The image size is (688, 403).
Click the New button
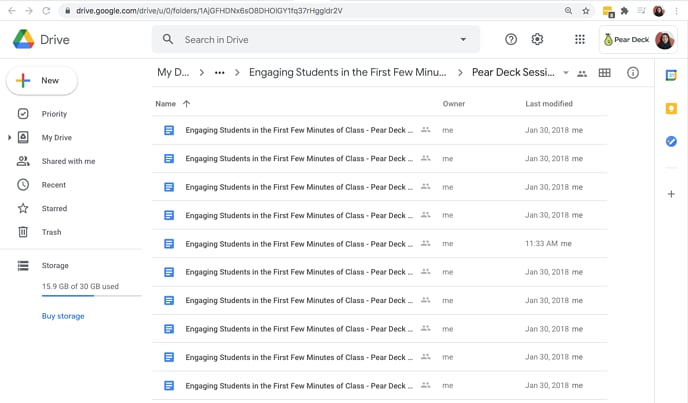click(42, 80)
